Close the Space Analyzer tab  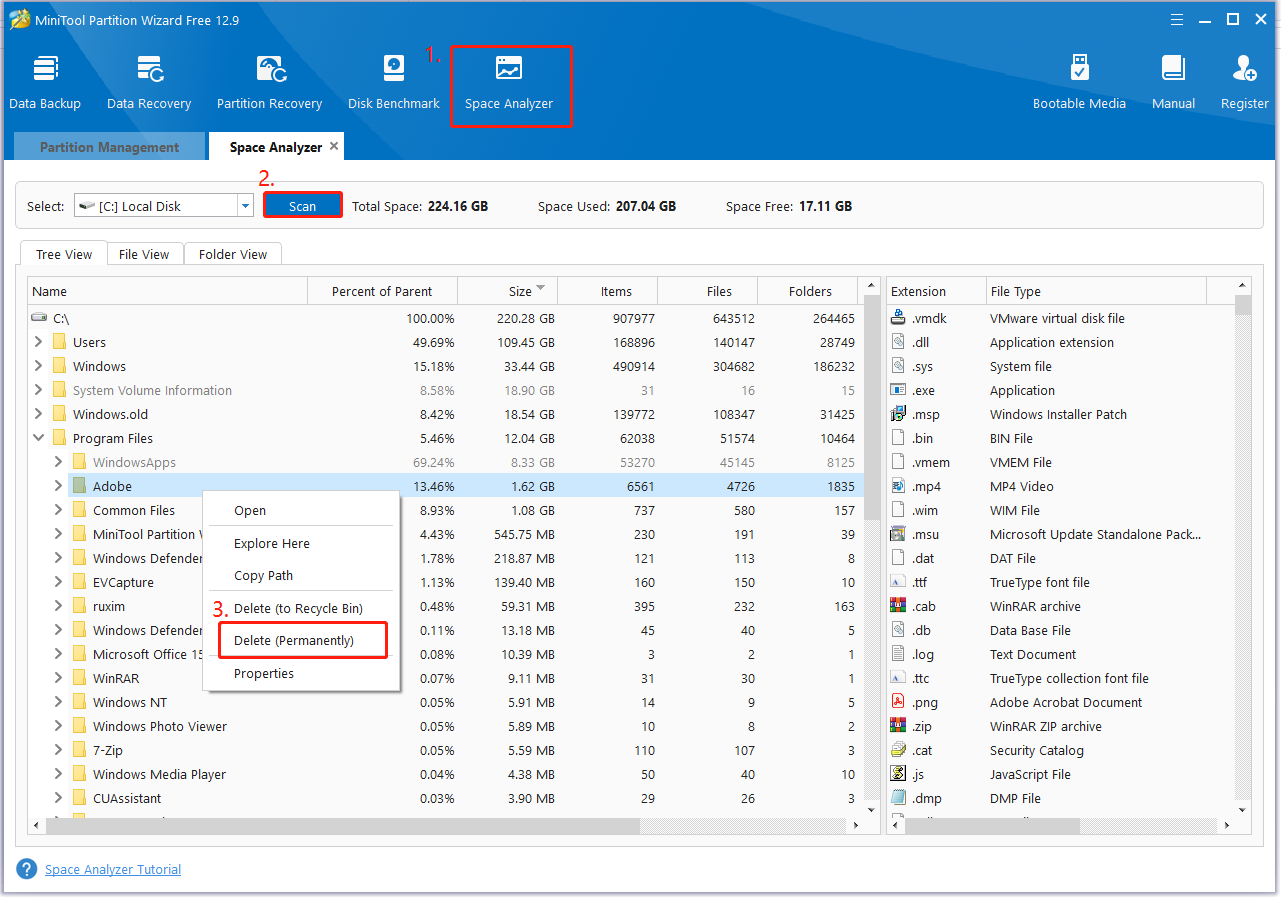pos(334,146)
